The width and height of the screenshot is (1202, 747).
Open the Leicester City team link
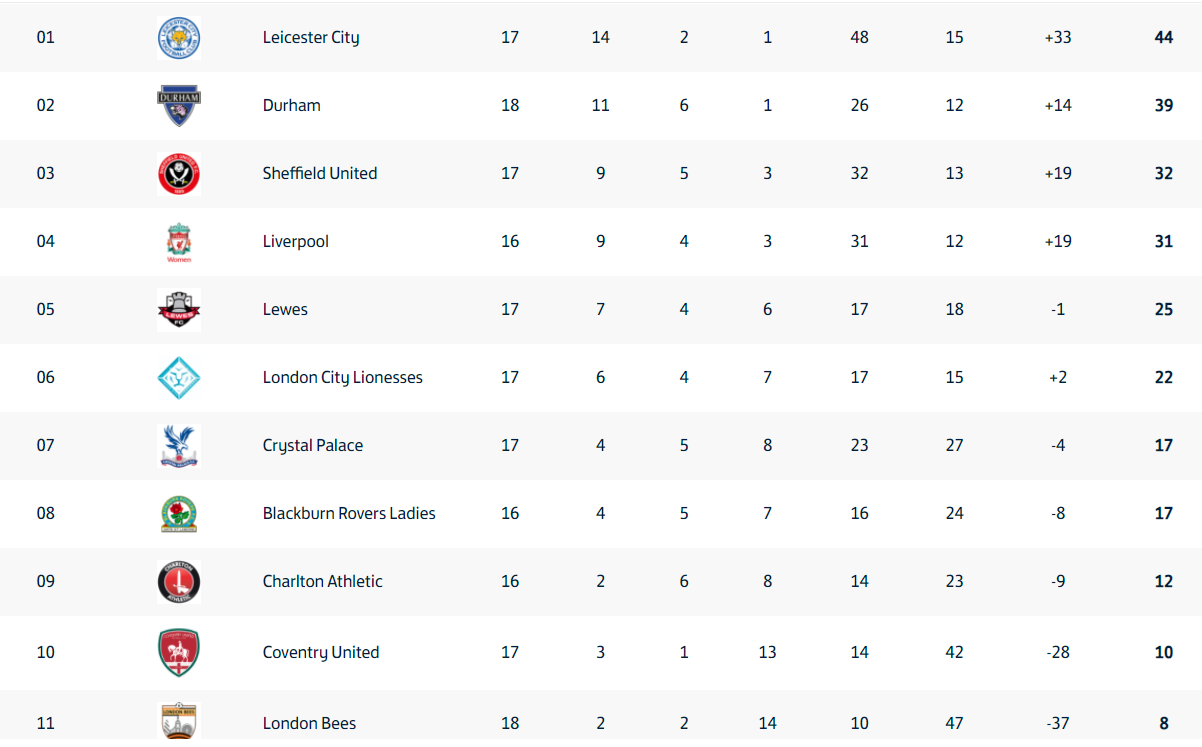coord(311,38)
